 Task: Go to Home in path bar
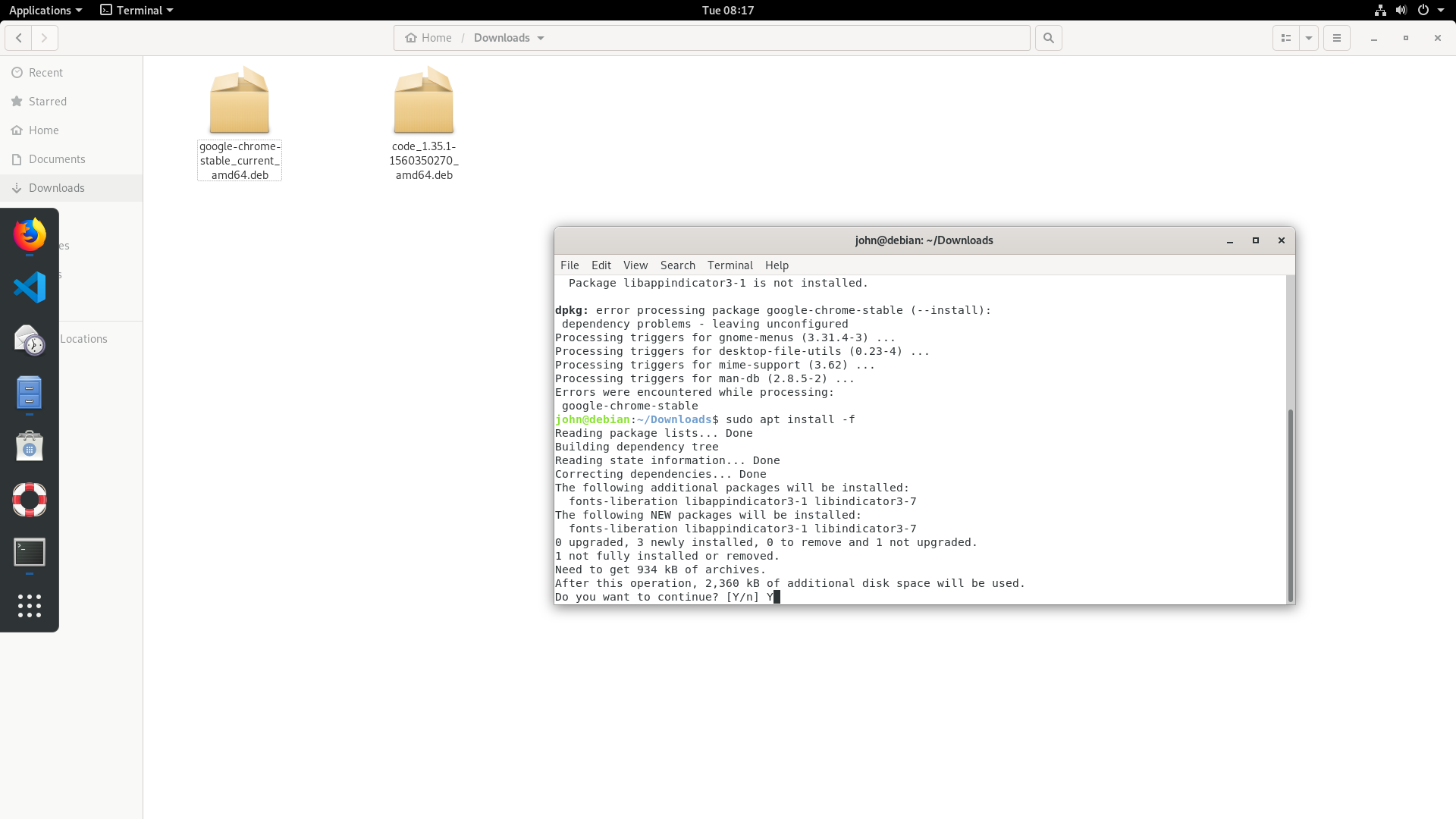428,38
